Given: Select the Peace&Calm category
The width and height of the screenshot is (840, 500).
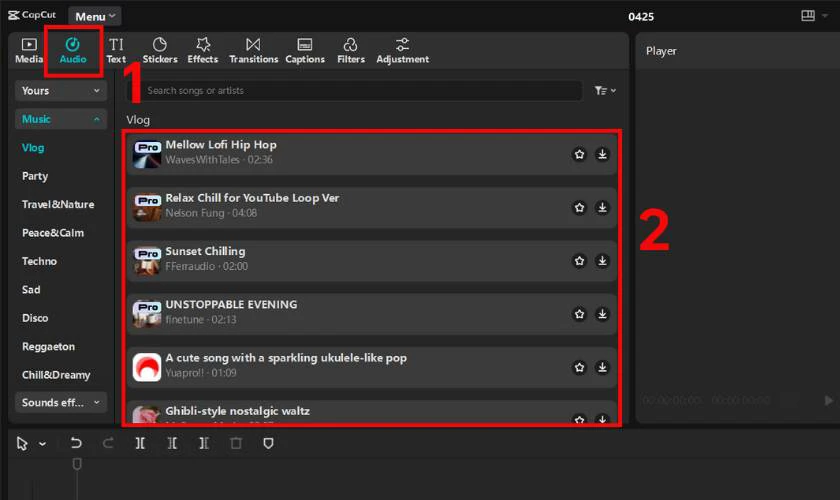Looking at the screenshot, I should (53, 233).
